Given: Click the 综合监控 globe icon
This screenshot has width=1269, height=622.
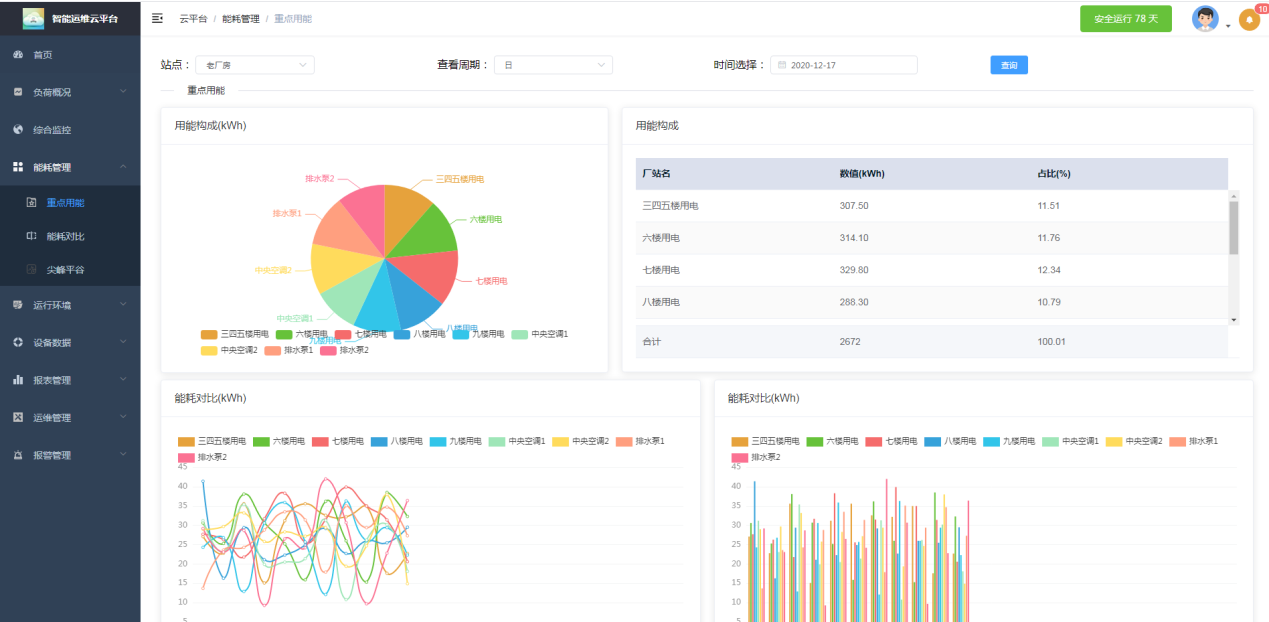Looking at the screenshot, I should pos(18,129).
